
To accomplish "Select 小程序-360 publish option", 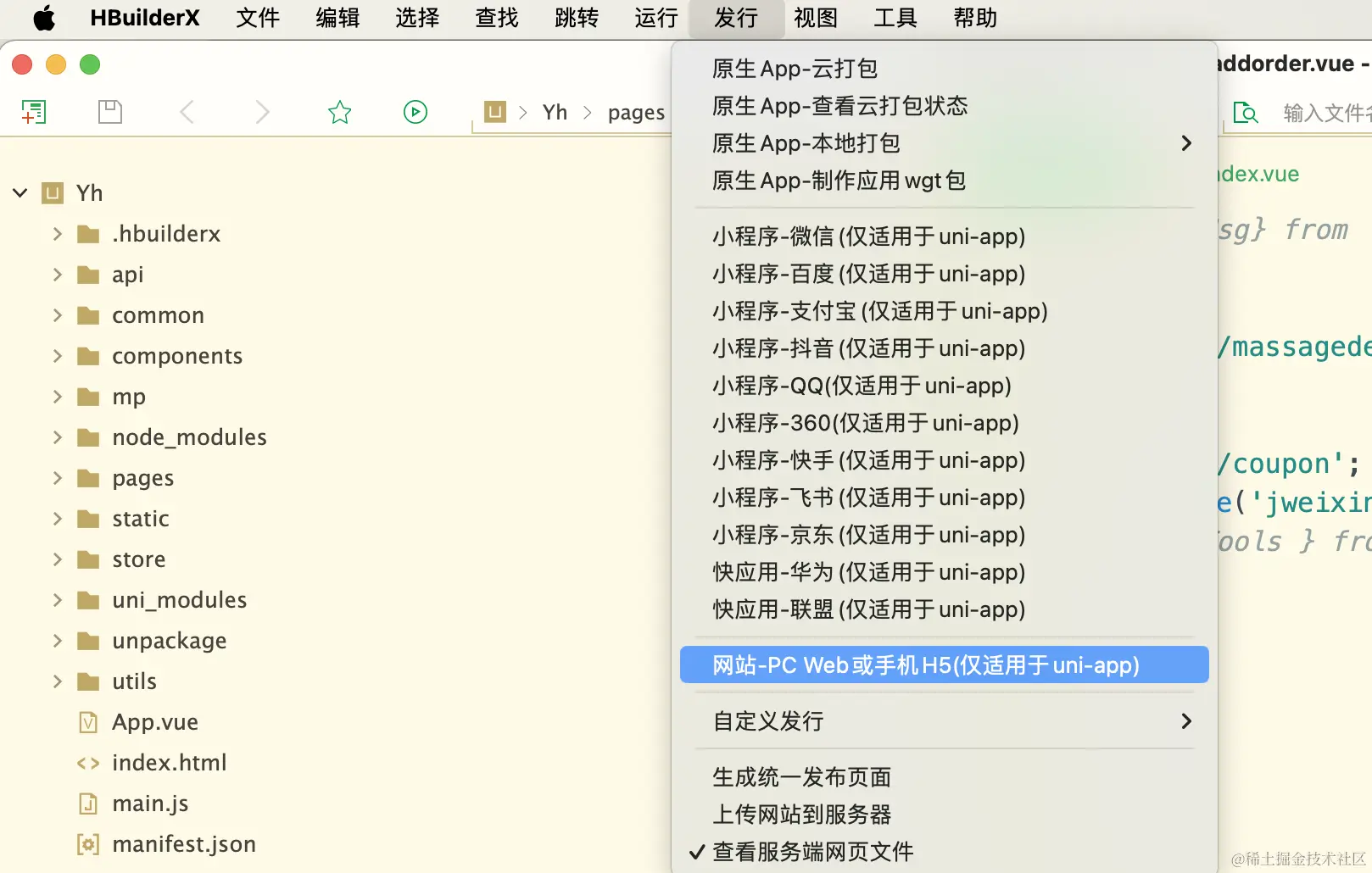I will 945,423.
